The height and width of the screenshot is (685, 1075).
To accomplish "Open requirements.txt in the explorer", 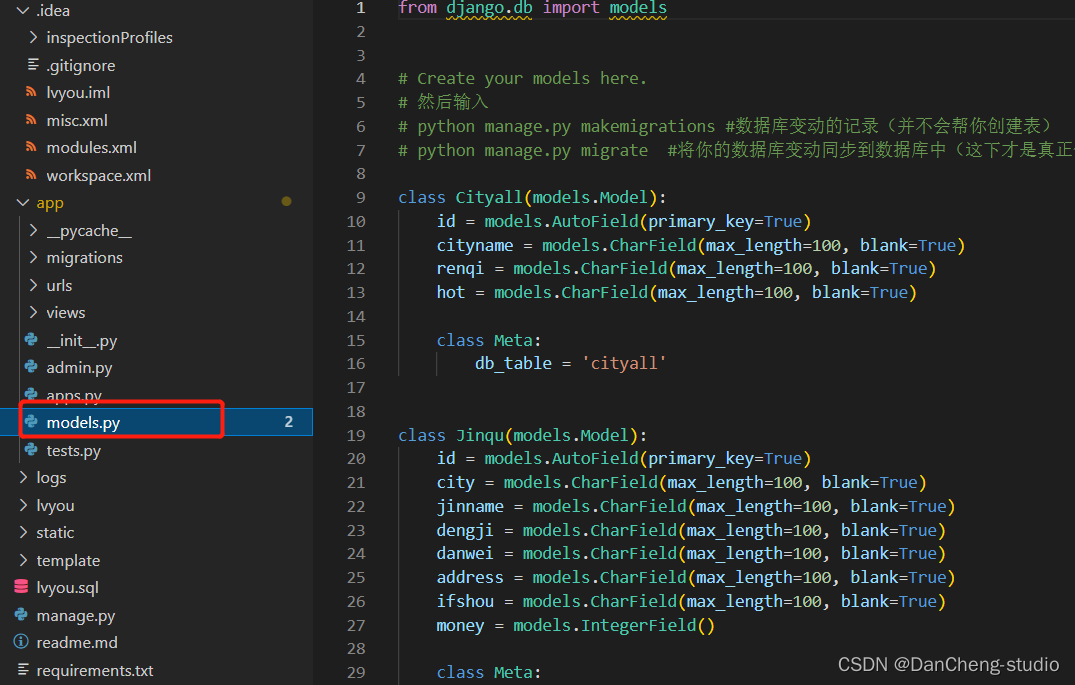I will coord(95,670).
